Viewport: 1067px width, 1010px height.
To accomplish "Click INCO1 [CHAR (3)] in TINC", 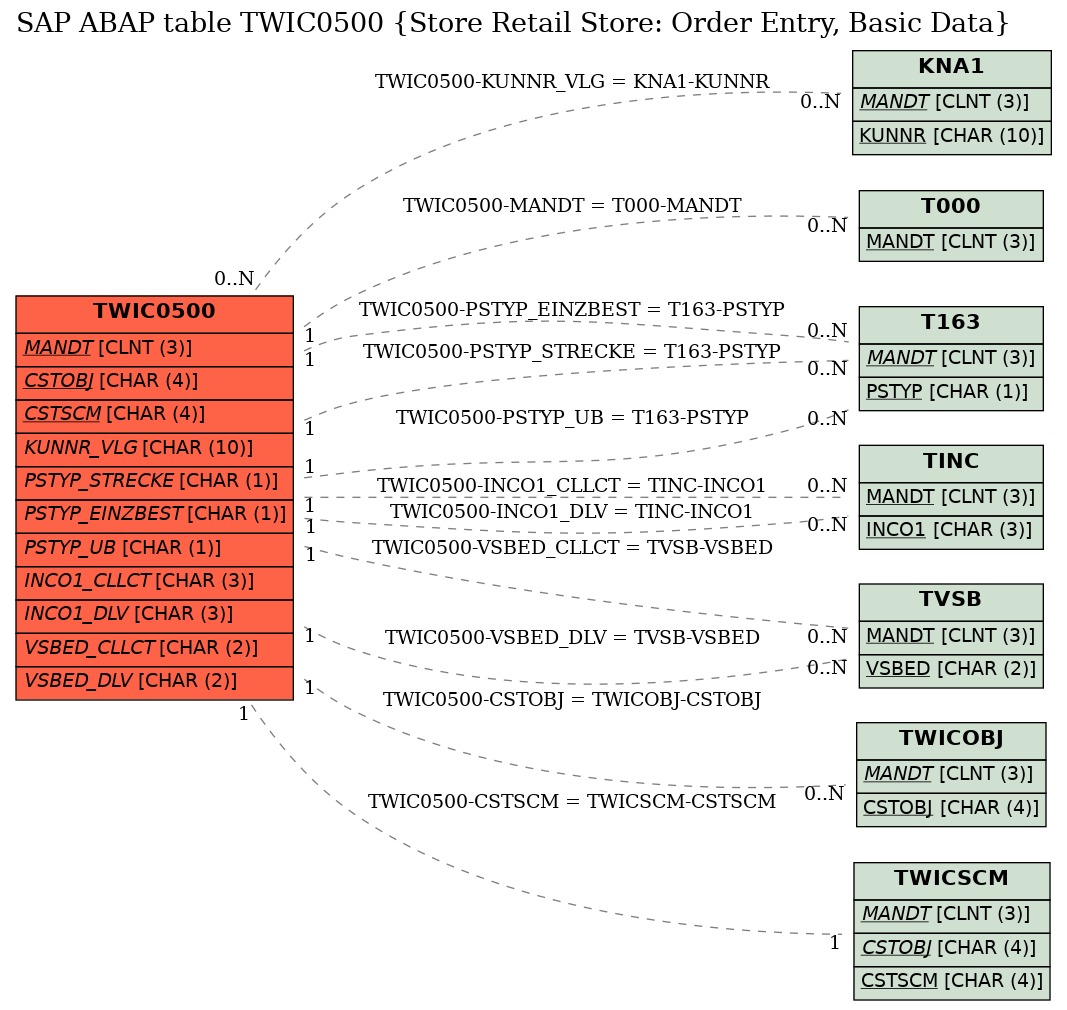I will tap(951, 531).
